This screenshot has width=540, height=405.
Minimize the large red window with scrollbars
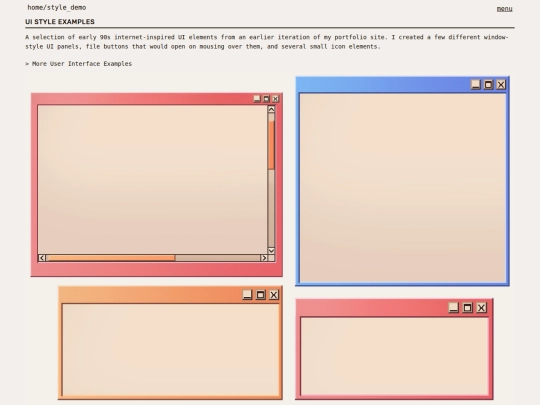coord(257,99)
